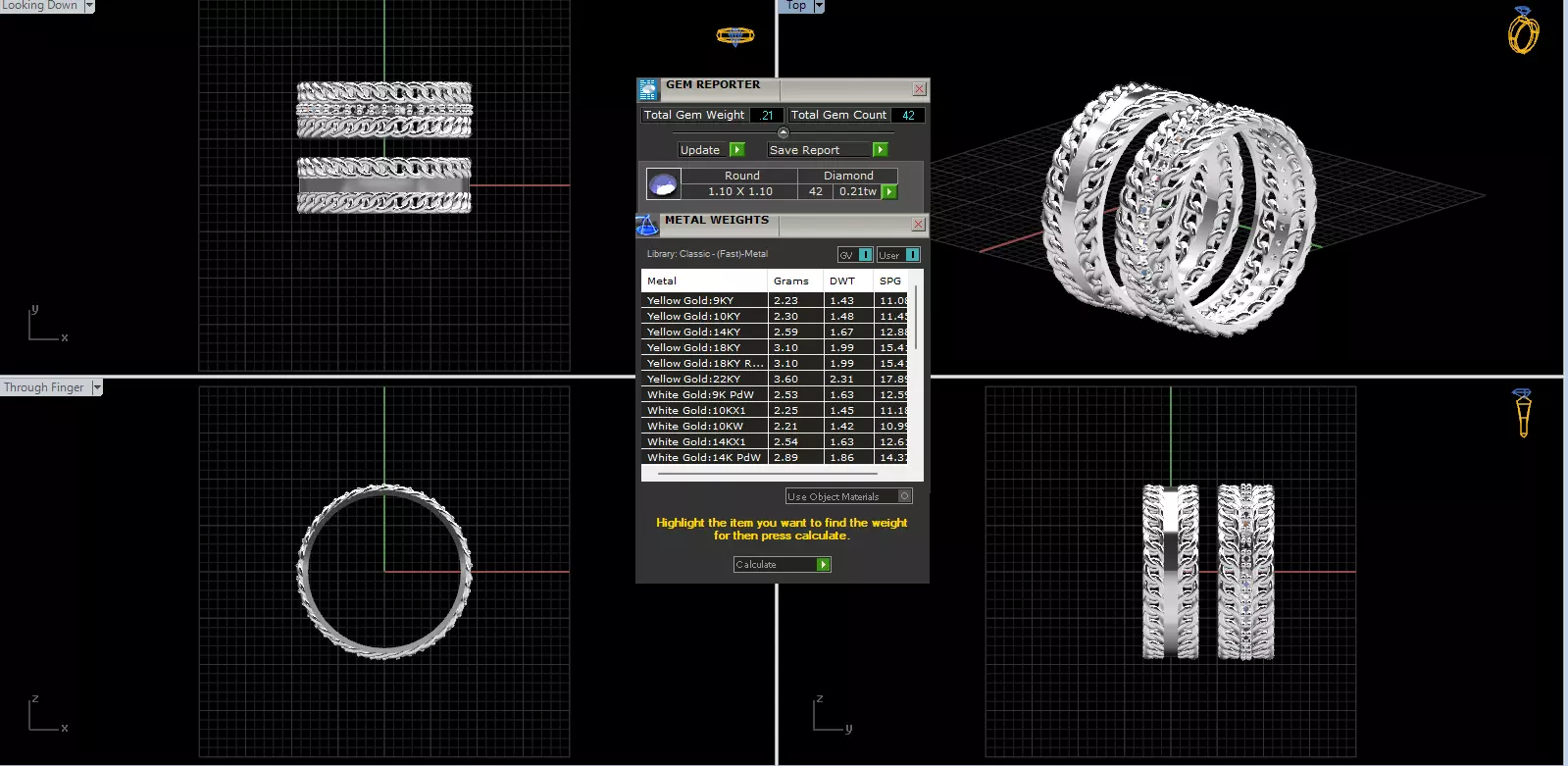Open the Top viewport dropdown arrow
The image size is (1568, 766).
(819, 6)
